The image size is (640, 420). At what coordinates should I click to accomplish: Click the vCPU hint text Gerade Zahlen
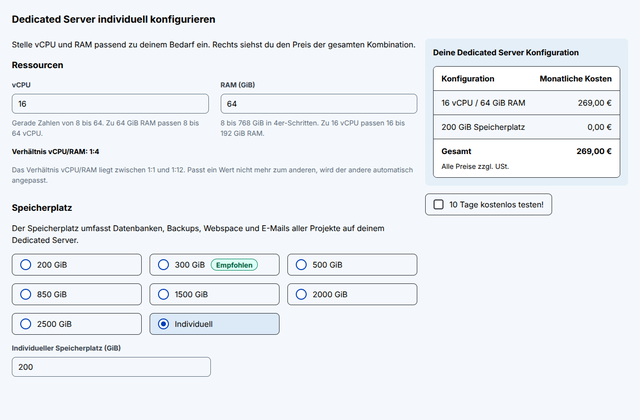[105, 128]
